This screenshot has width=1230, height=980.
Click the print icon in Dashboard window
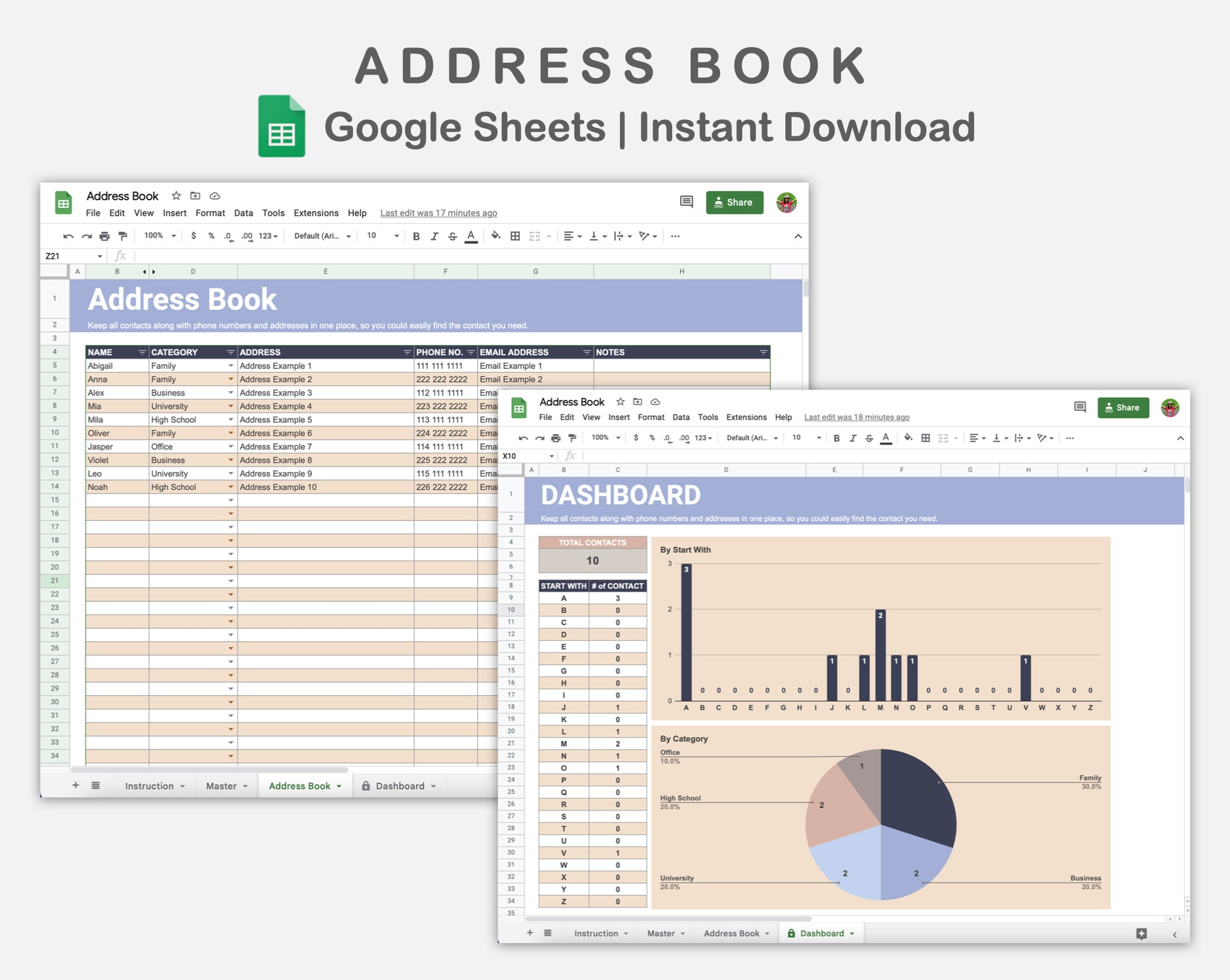556,438
